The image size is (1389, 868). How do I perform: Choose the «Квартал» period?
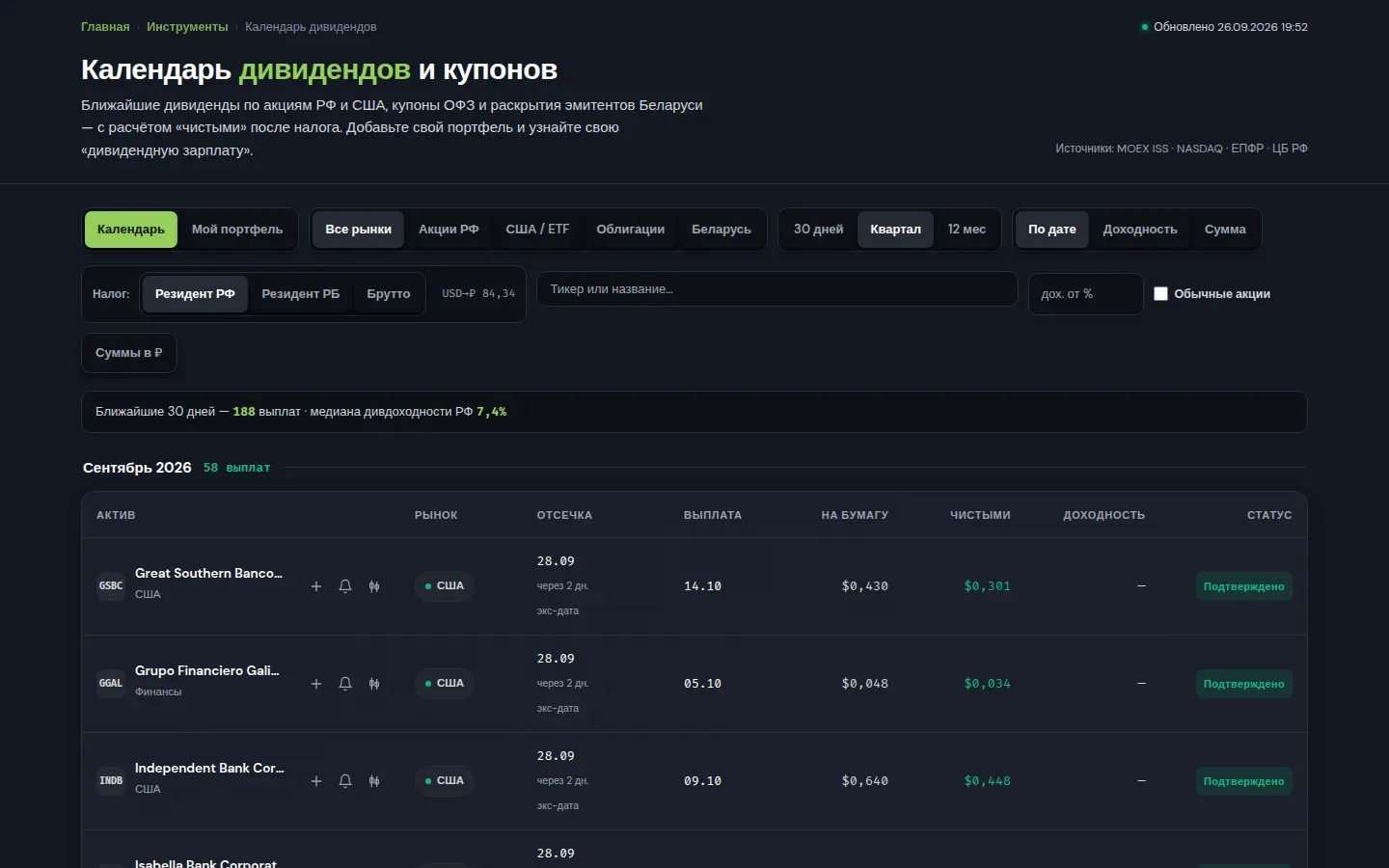[x=895, y=230]
